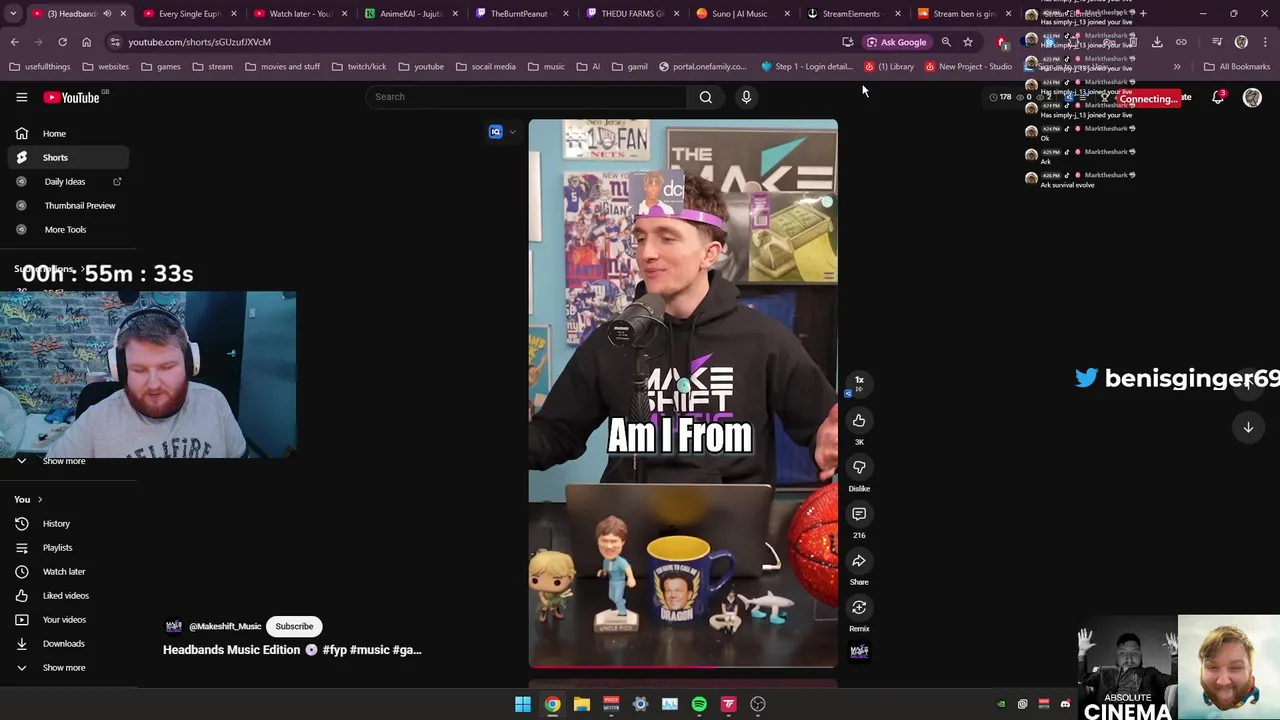Image resolution: width=1280 pixels, height=720 pixels.
Task: Go to next Short with down arrow
Action: tap(1248, 427)
